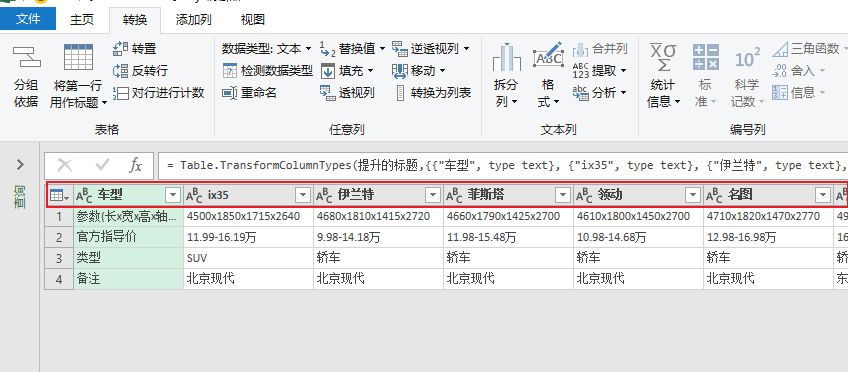
Task: Select the 伊兰特 column header
Action: 378,195
